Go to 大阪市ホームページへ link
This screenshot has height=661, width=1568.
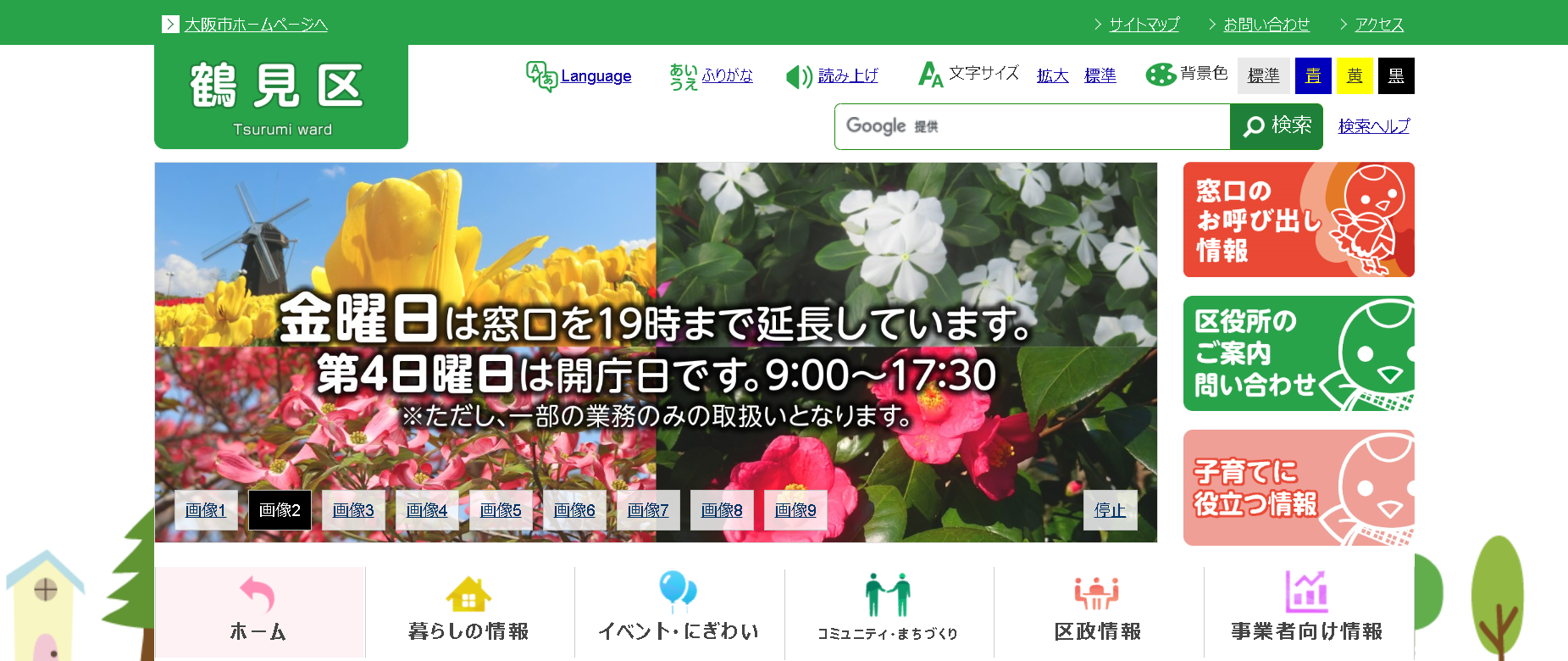256,25
